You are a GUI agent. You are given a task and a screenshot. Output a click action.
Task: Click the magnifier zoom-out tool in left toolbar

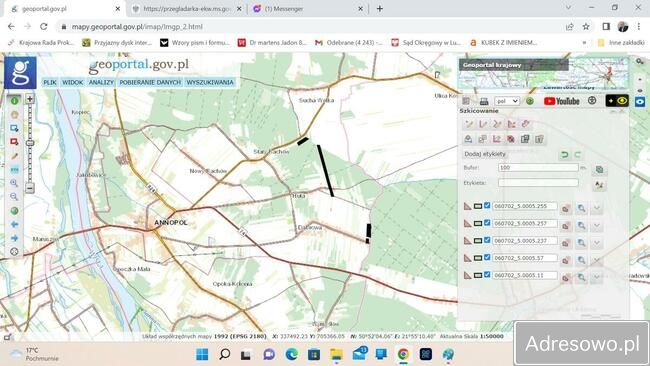click(15, 196)
